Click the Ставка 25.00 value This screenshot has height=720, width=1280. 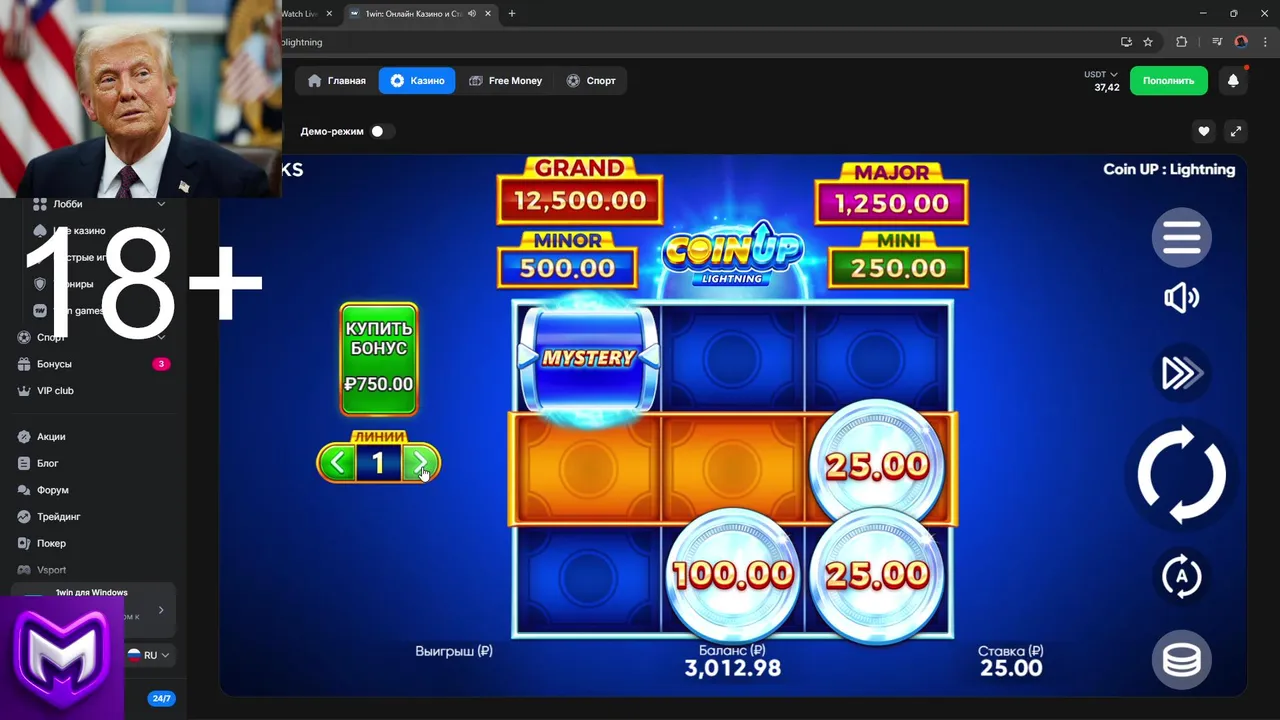(x=1011, y=668)
